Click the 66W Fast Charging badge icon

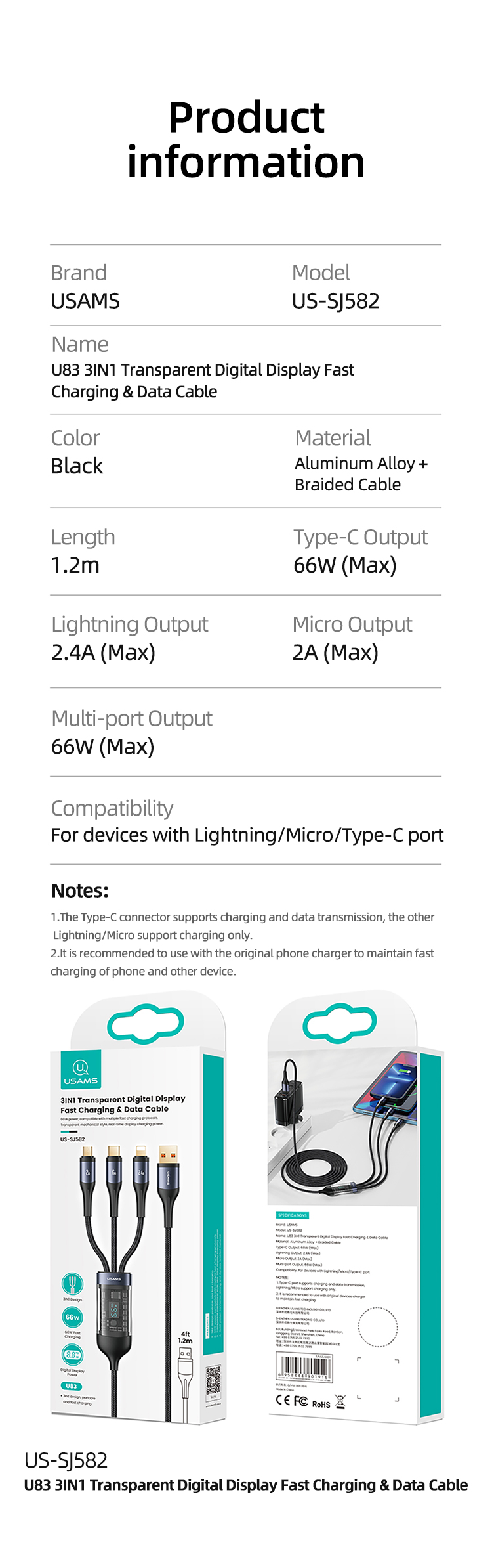tap(72, 1317)
